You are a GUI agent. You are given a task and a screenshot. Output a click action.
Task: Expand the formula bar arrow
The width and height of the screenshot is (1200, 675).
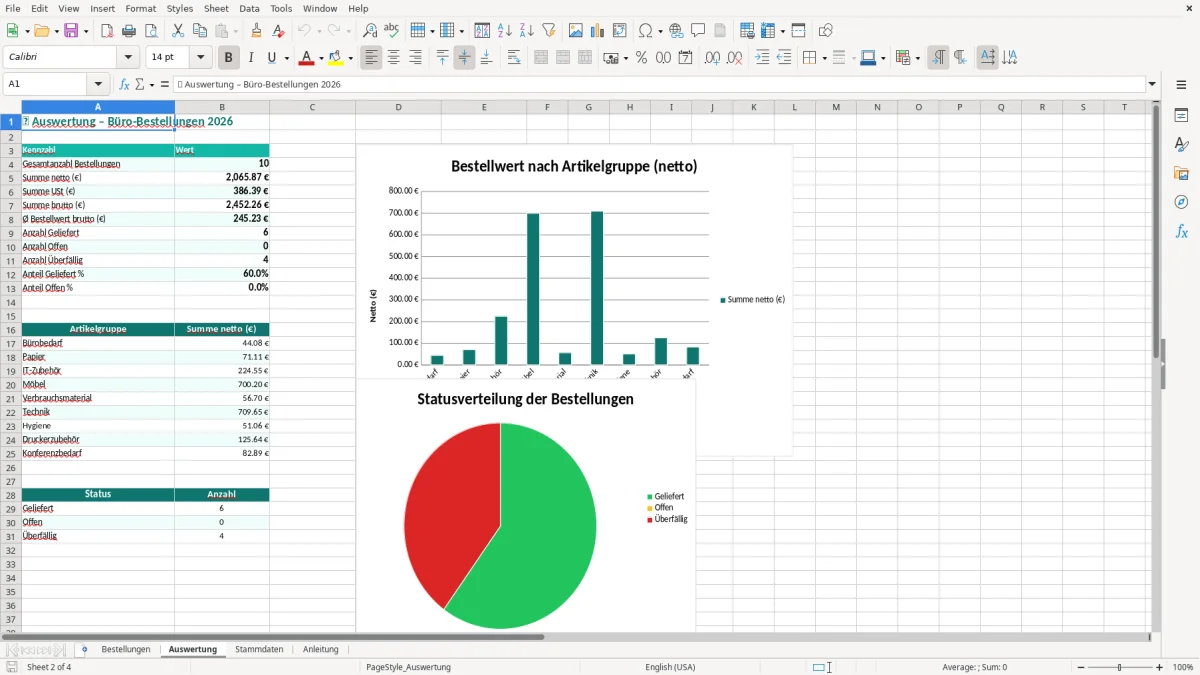(1153, 84)
